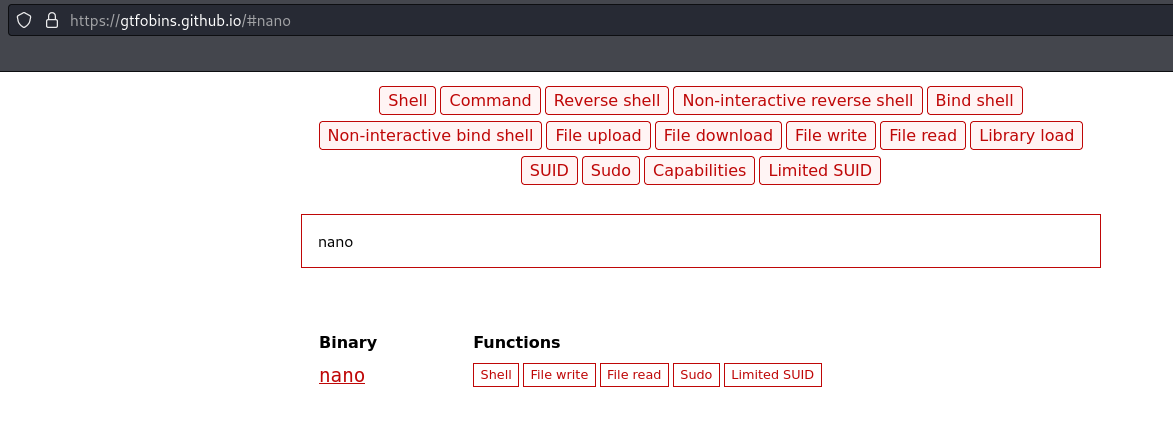
Task: Select the Library load filter
Action: 1026,136
